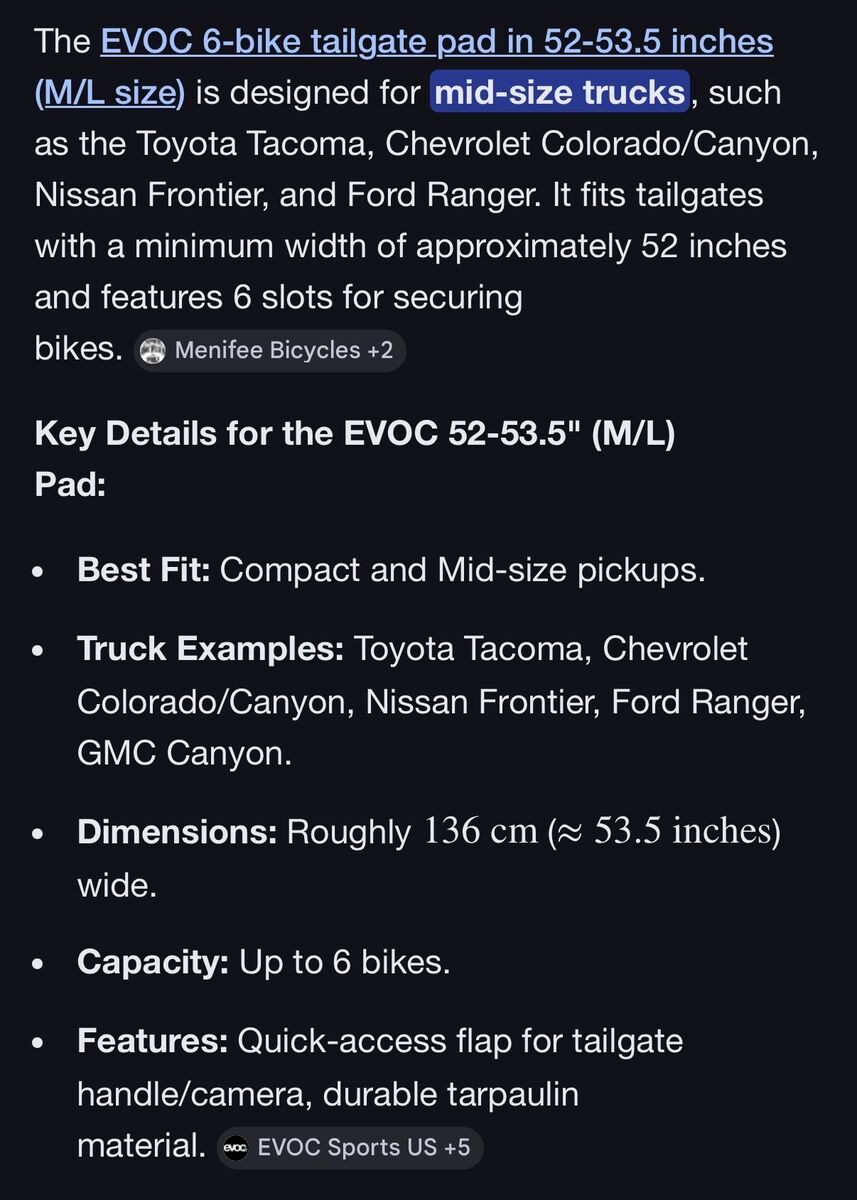The image size is (857, 1200).
Task: Click the "Dimensions:" bold label
Action: 177,832
